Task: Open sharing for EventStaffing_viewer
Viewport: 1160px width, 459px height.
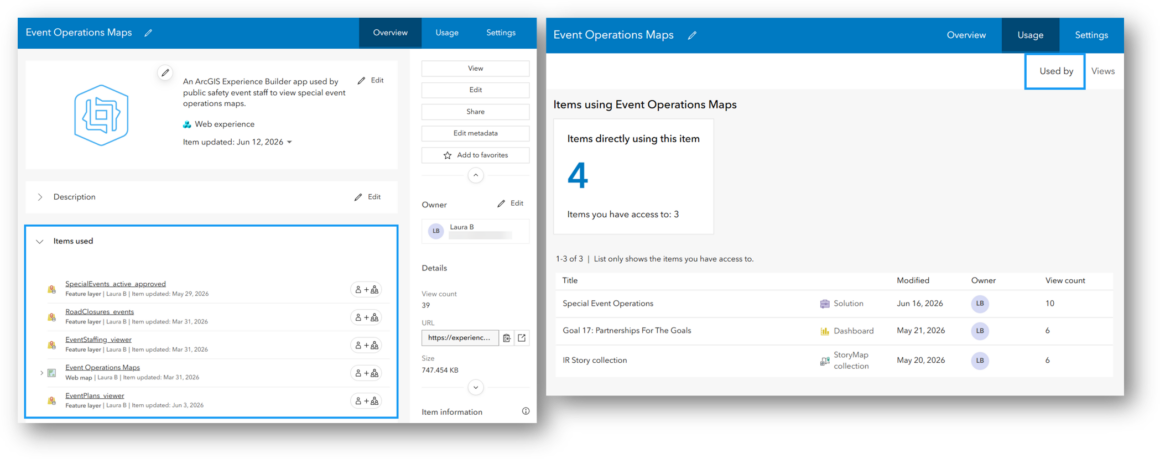Action: click(366, 345)
